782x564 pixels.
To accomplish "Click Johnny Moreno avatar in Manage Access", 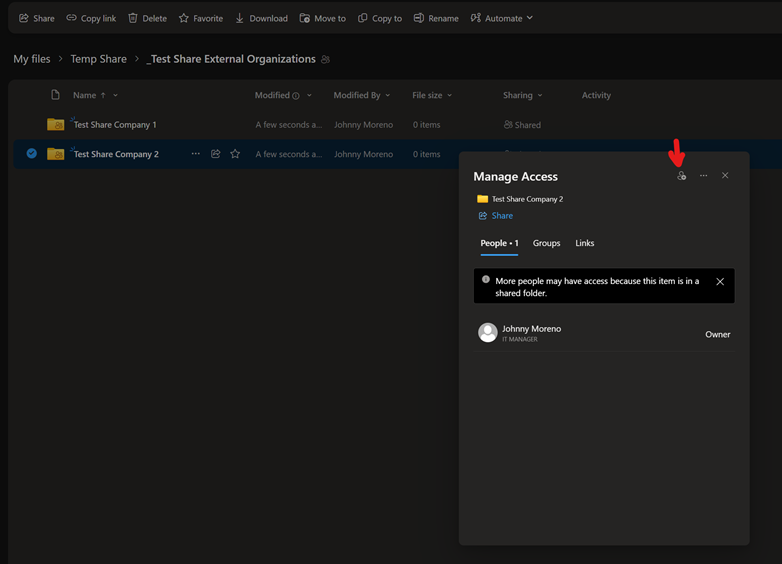I will [x=488, y=333].
